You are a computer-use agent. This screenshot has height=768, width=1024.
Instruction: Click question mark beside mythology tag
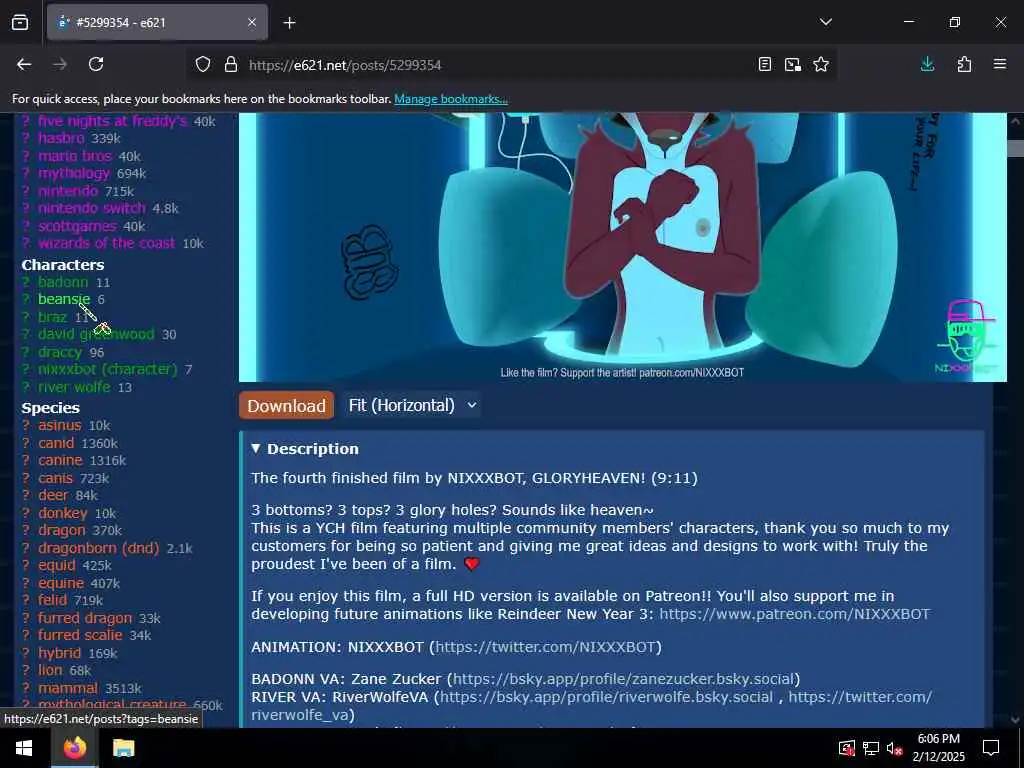(25, 174)
